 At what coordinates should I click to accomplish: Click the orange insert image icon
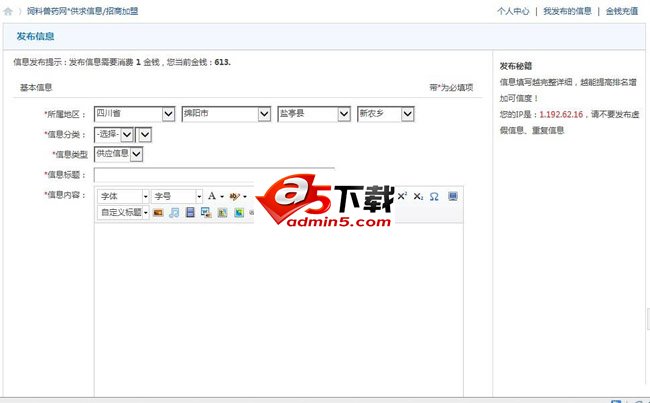tap(158, 213)
